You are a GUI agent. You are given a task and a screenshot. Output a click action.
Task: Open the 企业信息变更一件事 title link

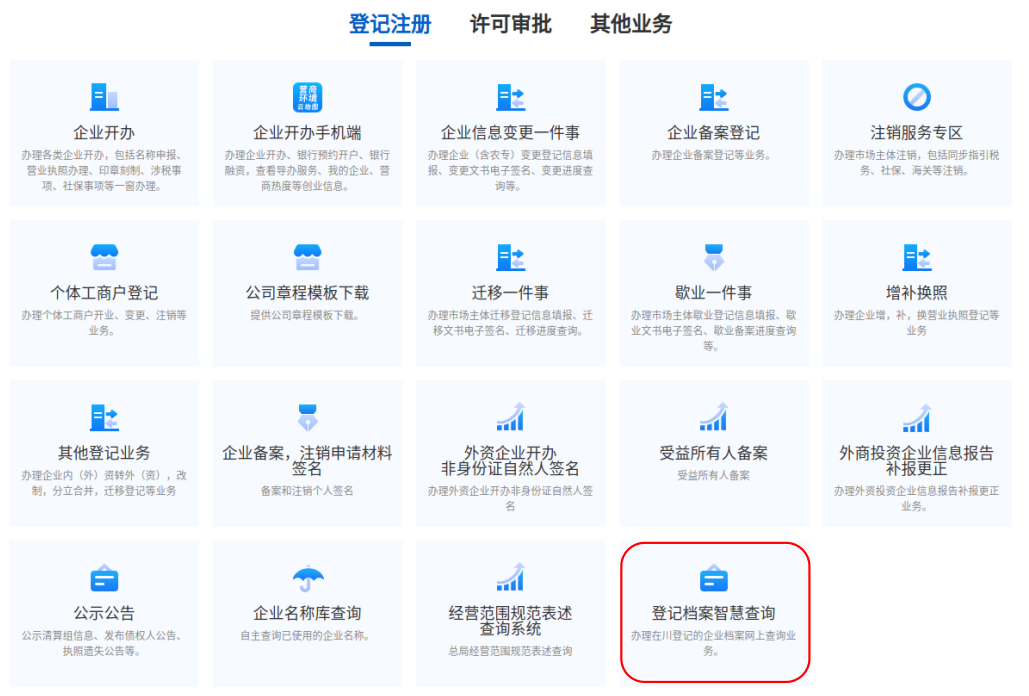point(510,133)
